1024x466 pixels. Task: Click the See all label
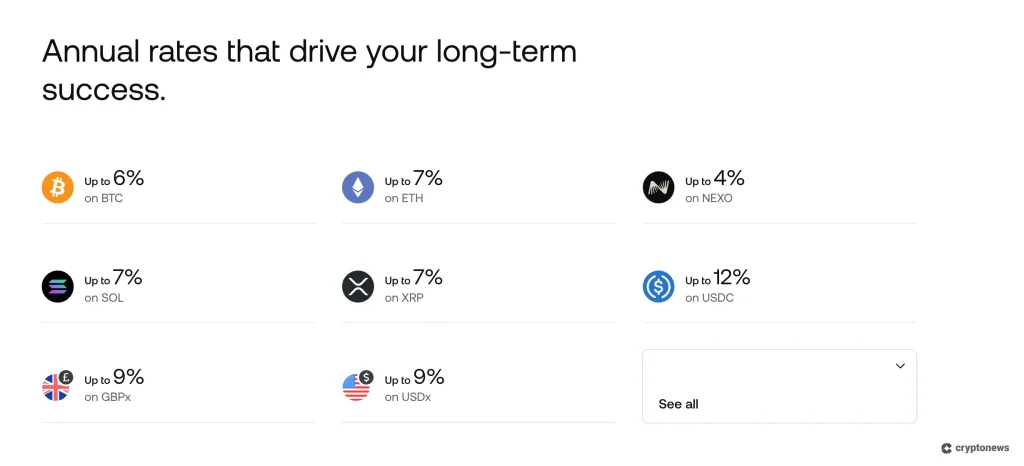pyautogui.click(x=679, y=404)
